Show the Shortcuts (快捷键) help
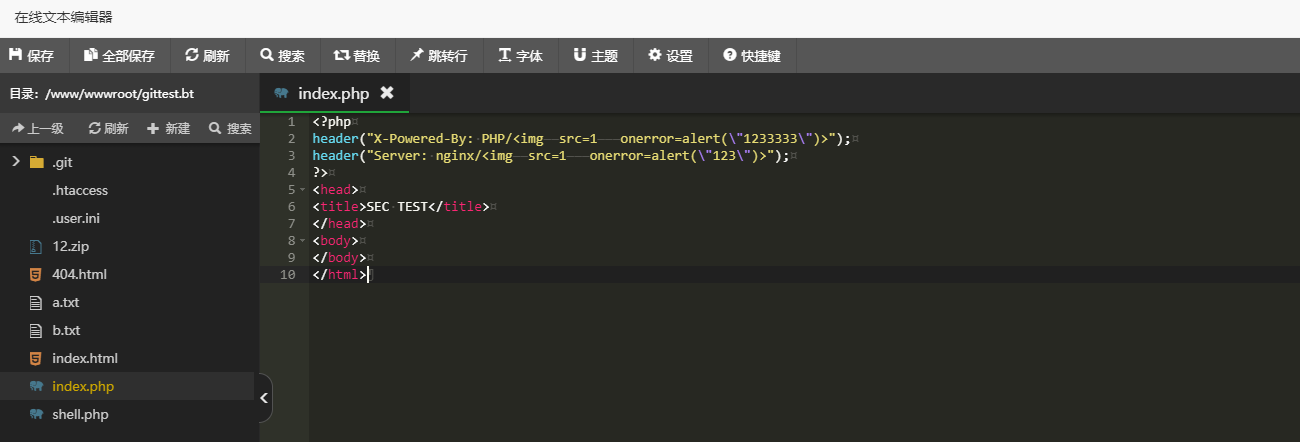Image resolution: width=1300 pixels, height=442 pixels. (x=752, y=56)
